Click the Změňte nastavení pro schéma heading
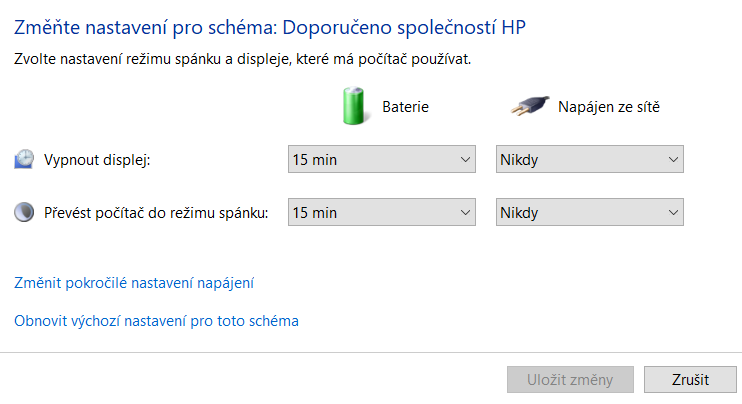 coord(270,27)
